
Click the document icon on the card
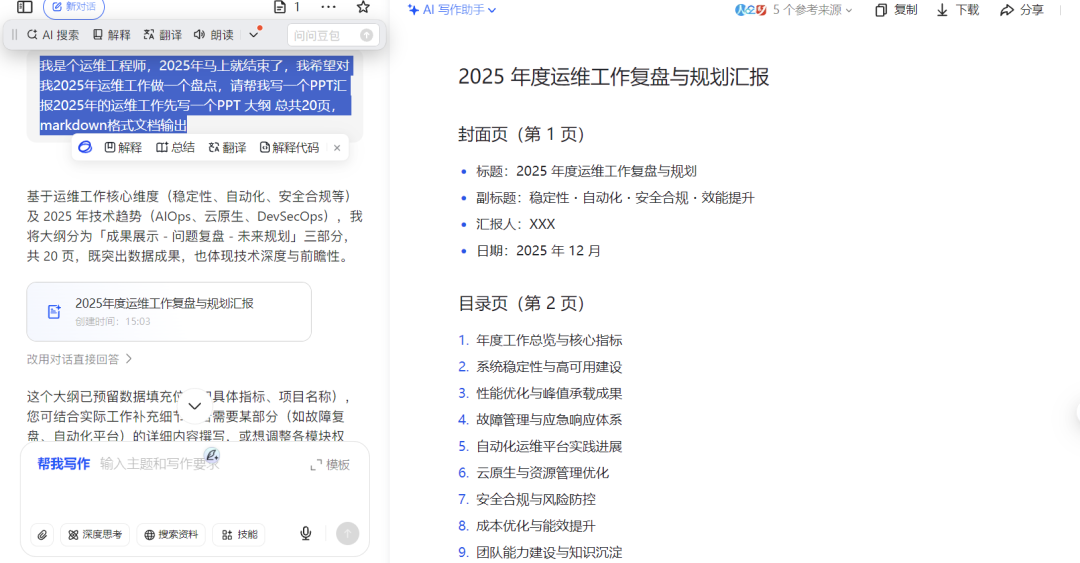(54, 311)
